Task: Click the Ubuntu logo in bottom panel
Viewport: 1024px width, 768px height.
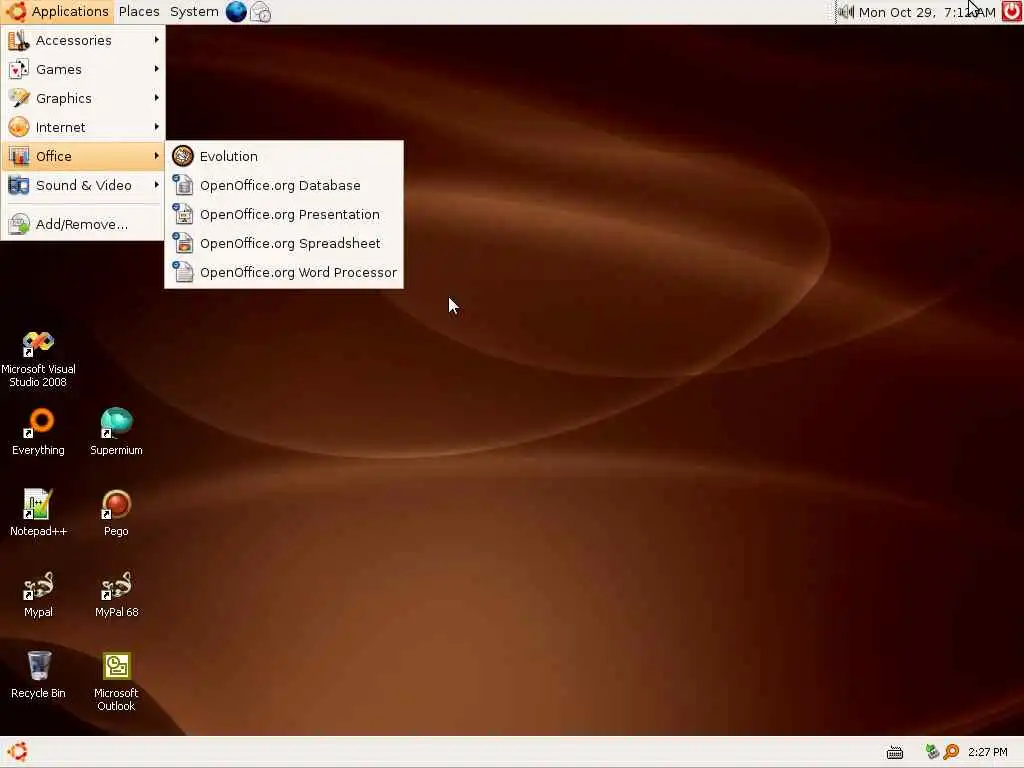Action: pyautogui.click(x=18, y=752)
